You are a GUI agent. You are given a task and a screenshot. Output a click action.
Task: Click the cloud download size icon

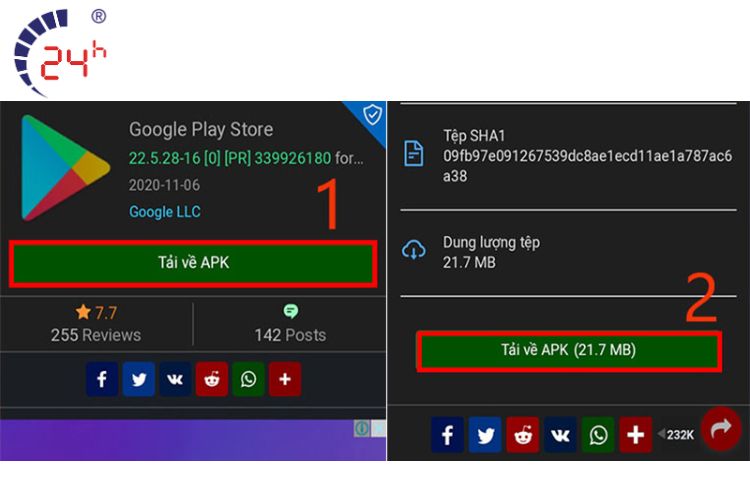(414, 250)
